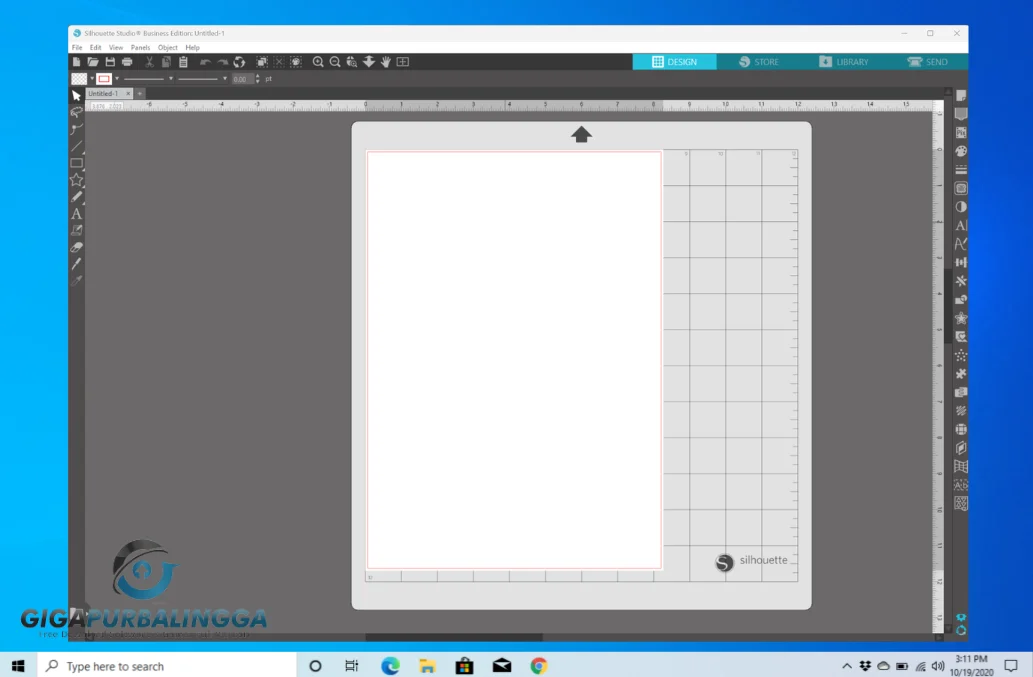
Task: Select the Untitled-1 document tab
Action: coord(103,94)
